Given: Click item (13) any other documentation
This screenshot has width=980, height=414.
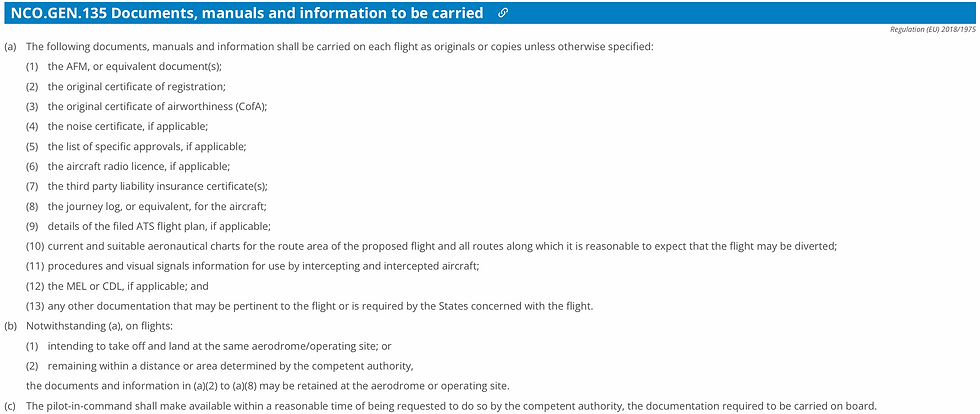Looking at the screenshot, I should click(x=308, y=306).
